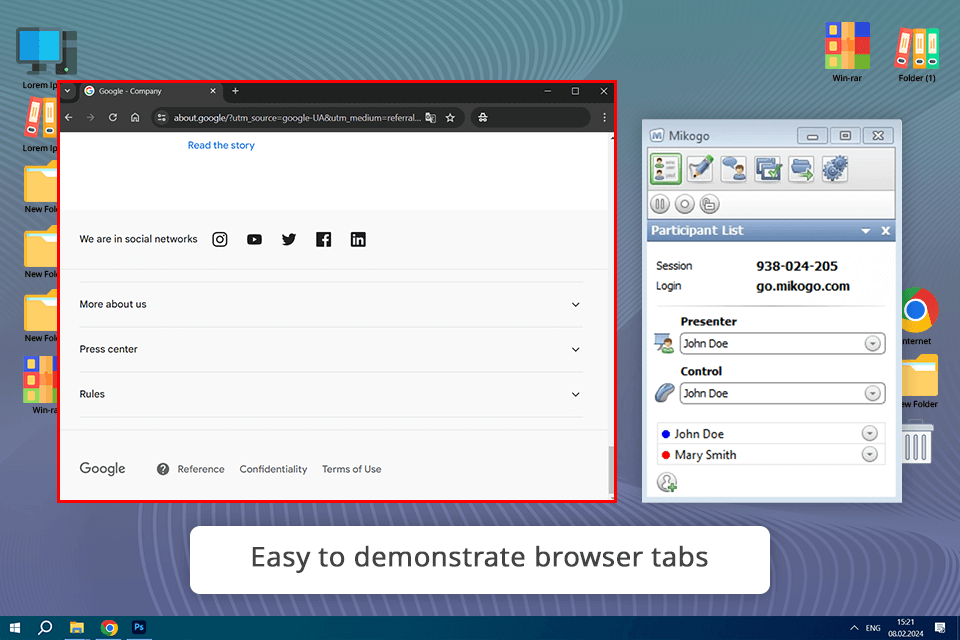Follow the Read the story link
960x640 pixels.
(x=221, y=145)
